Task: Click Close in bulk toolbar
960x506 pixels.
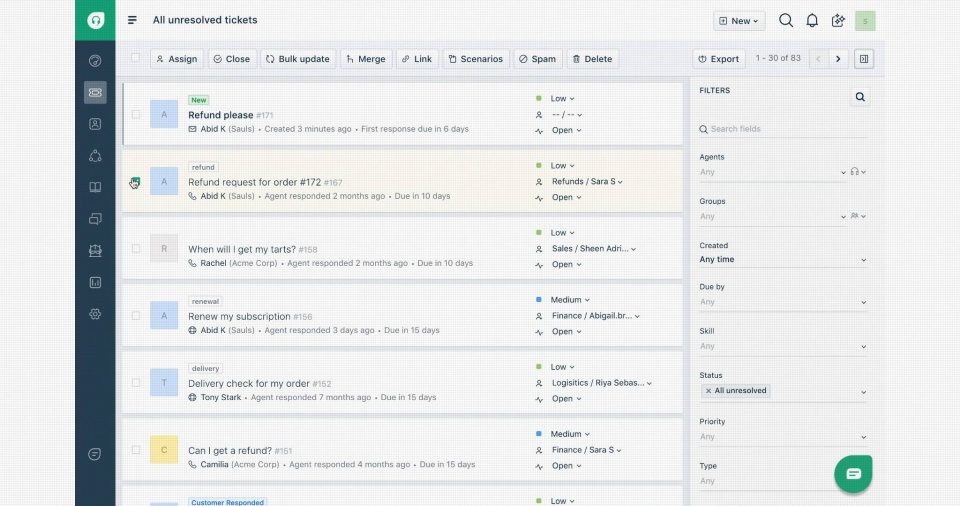Action: [x=232, y=59]
